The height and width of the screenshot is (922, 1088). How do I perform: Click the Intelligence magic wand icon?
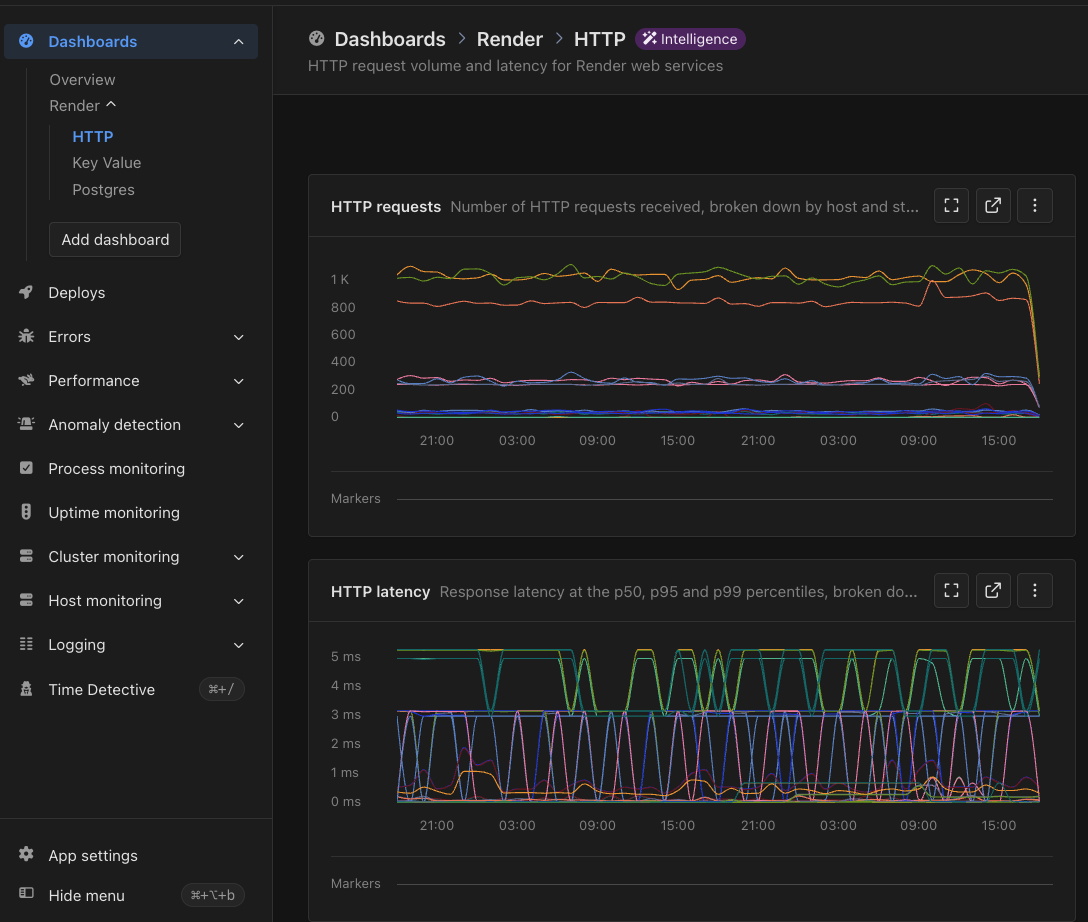pos(649,39)
